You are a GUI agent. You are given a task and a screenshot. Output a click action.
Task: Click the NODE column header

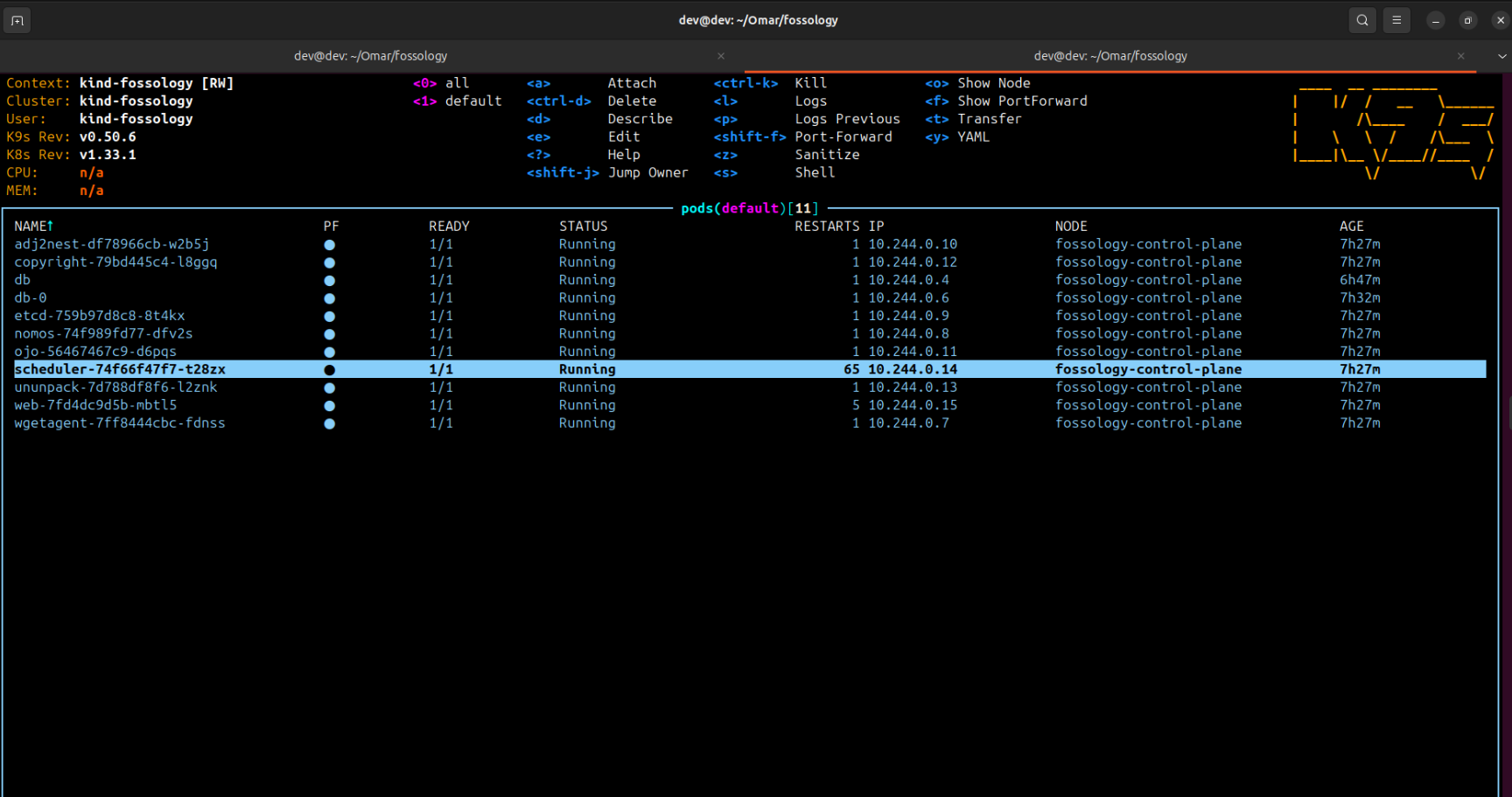(x=1071, y=227)
